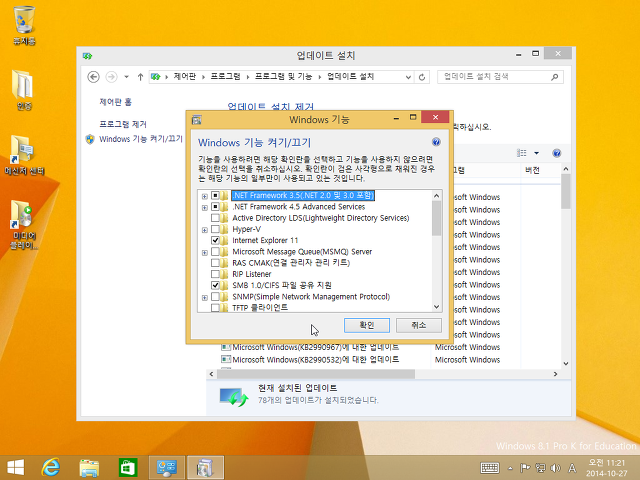
Task: Click 업데이트 설치 breadcrumb
Action: (x=350, y=76)
